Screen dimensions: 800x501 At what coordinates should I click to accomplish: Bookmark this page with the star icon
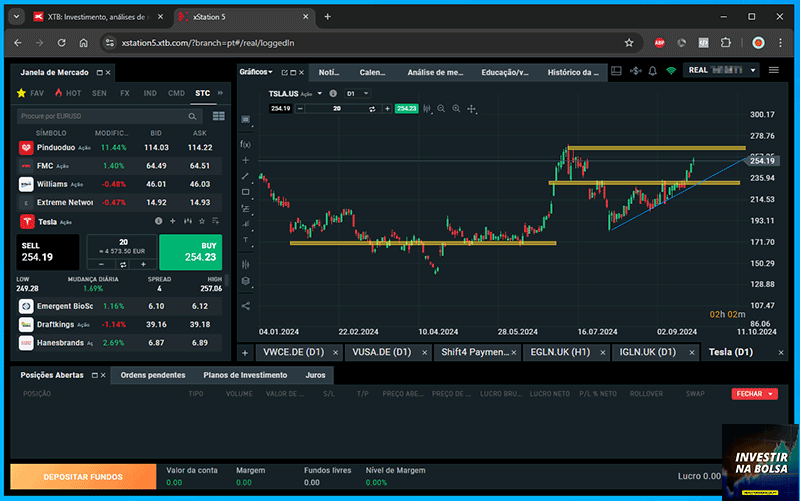tap(629, 43)
